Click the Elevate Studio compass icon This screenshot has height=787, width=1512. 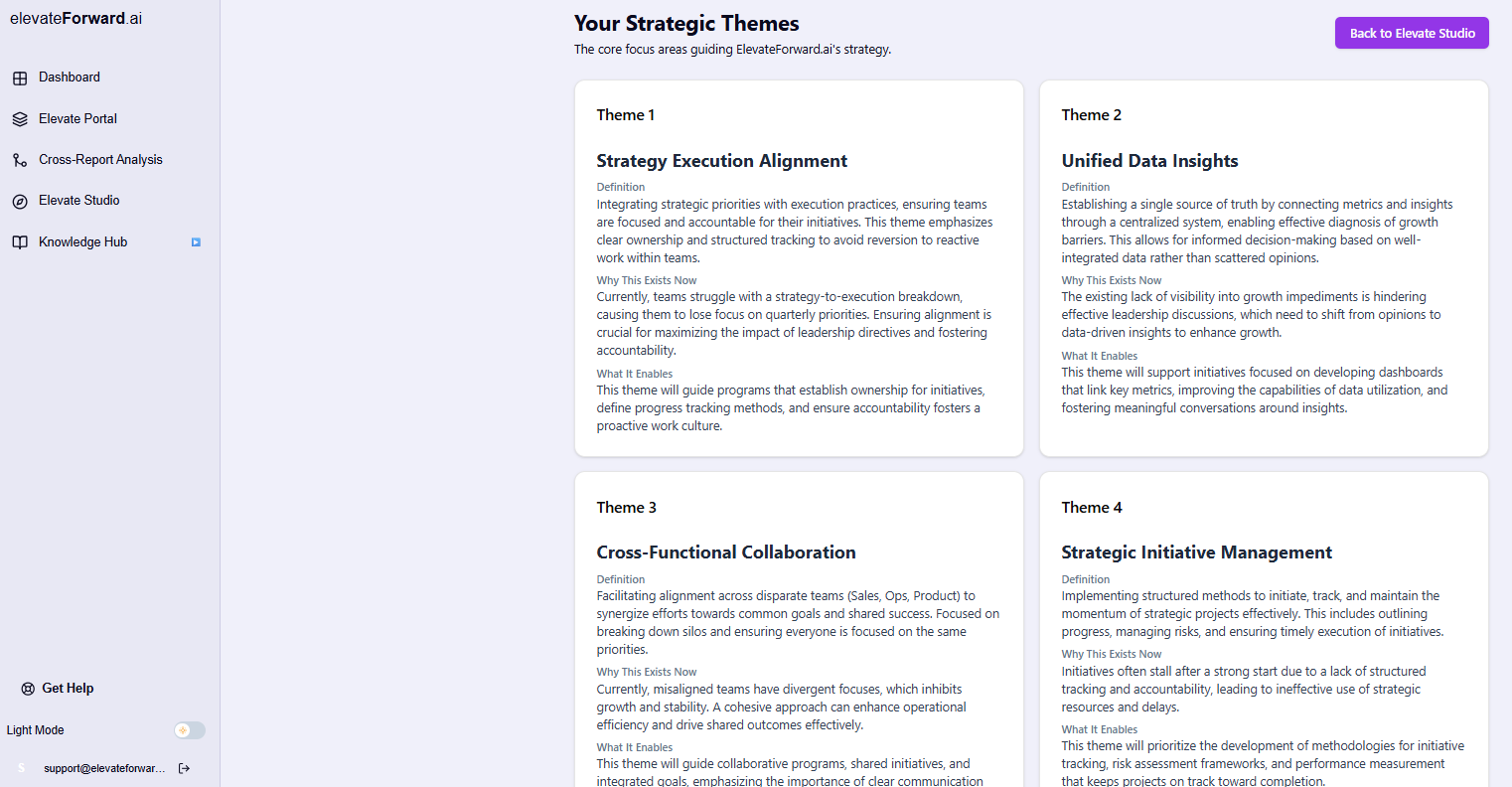pyautogui.click(x=20, y=200)
